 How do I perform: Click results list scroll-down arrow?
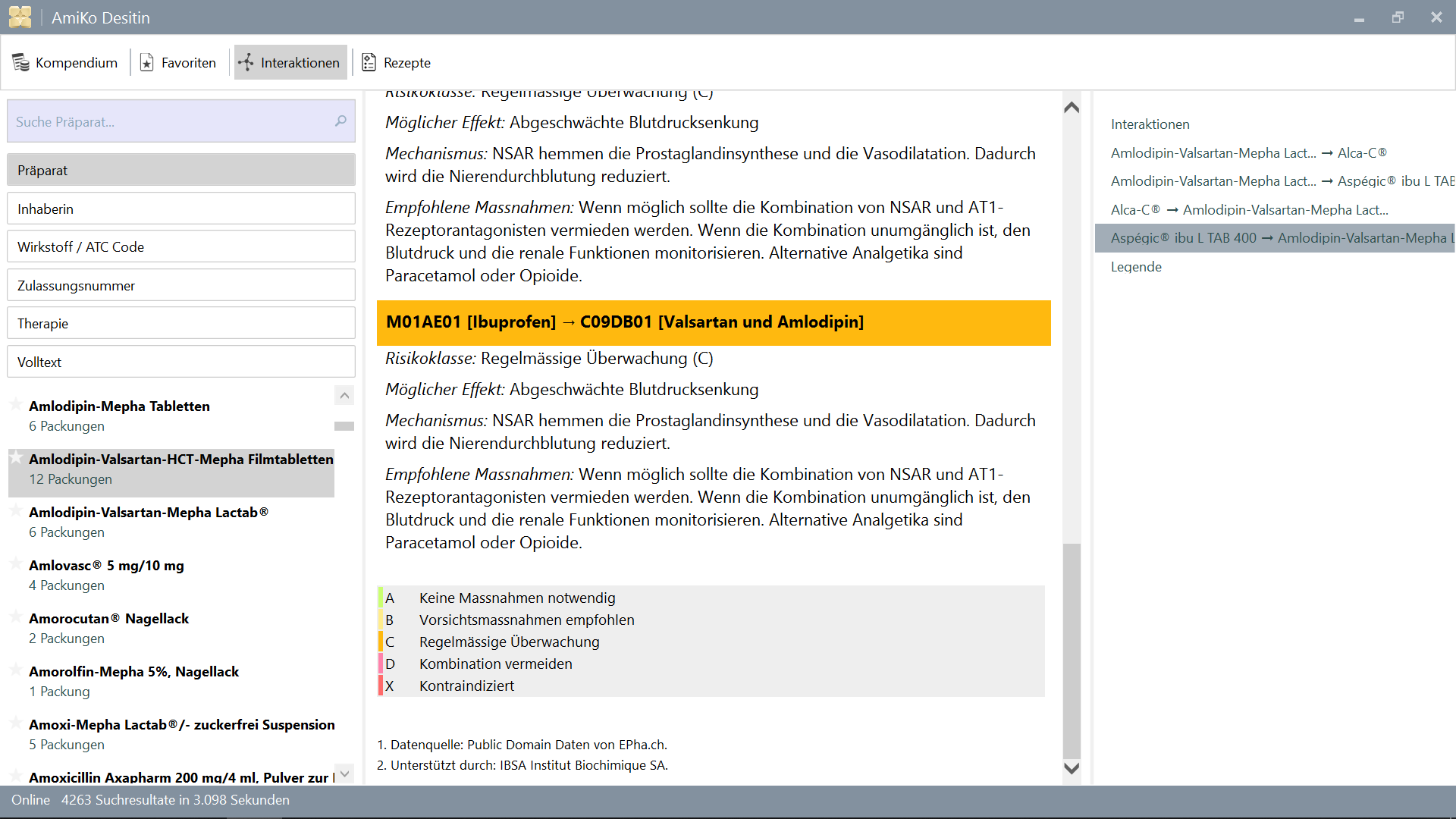pos(344,773)
